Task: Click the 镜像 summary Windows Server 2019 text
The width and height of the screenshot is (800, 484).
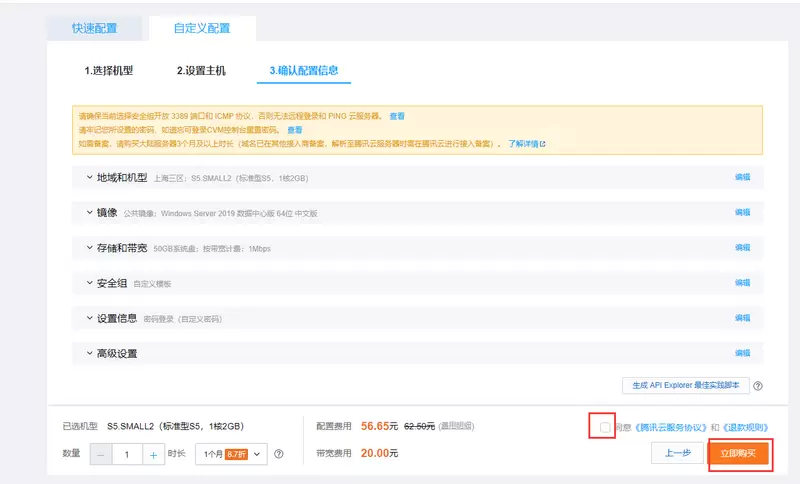Action: tap(220, 214)
